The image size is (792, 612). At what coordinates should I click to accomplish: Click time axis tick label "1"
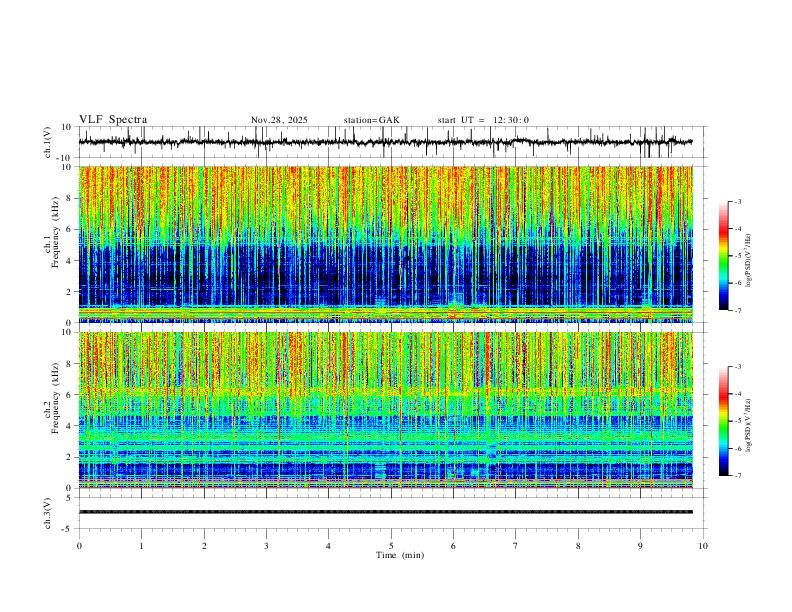tap(141, 546)
